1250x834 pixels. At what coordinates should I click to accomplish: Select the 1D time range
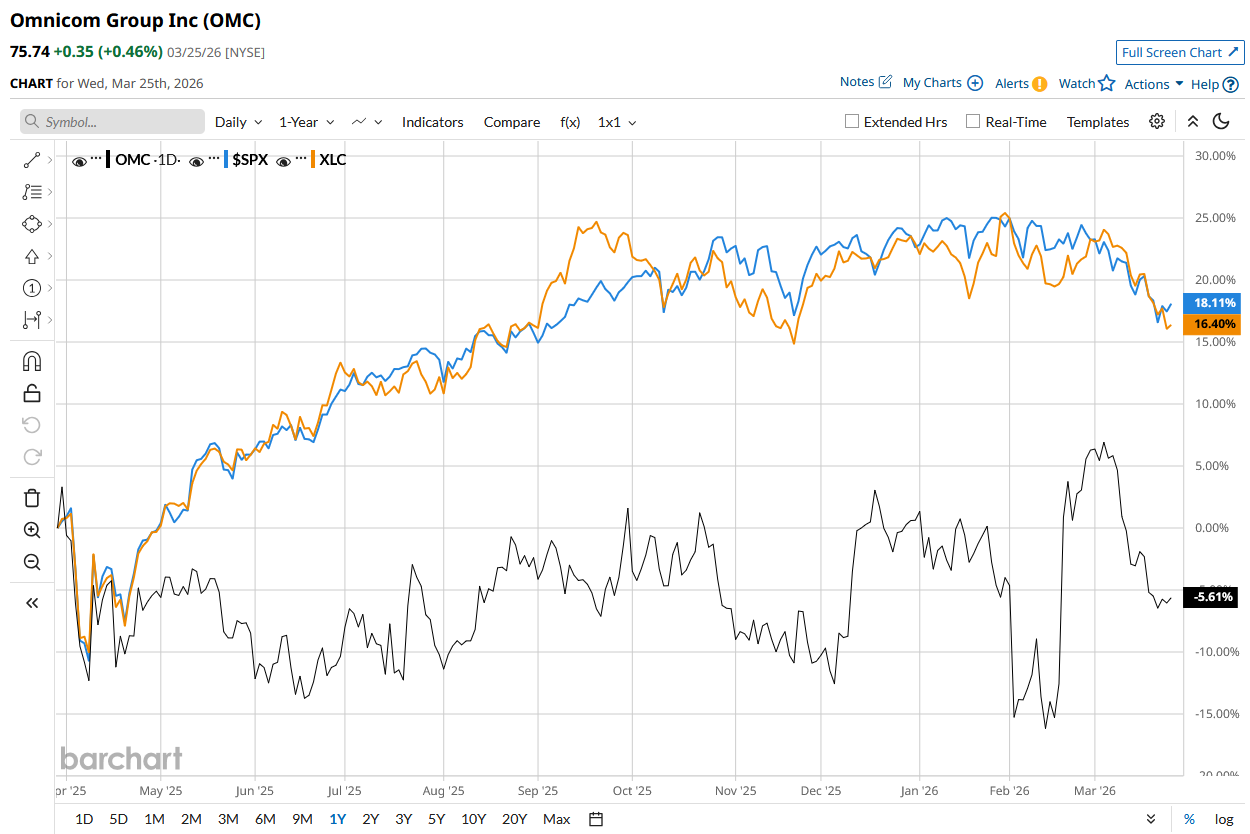tap(84, 819)
